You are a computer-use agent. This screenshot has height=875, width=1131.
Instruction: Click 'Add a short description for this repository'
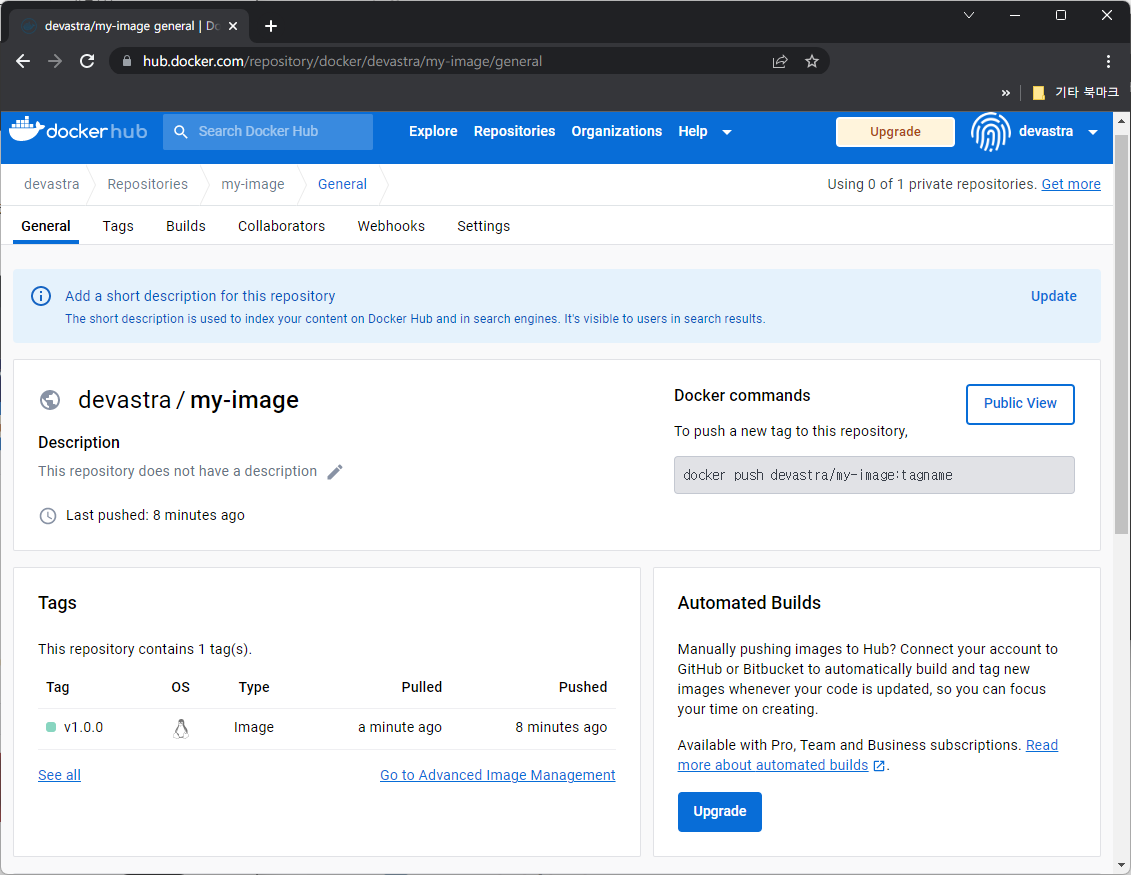[200, 296]
